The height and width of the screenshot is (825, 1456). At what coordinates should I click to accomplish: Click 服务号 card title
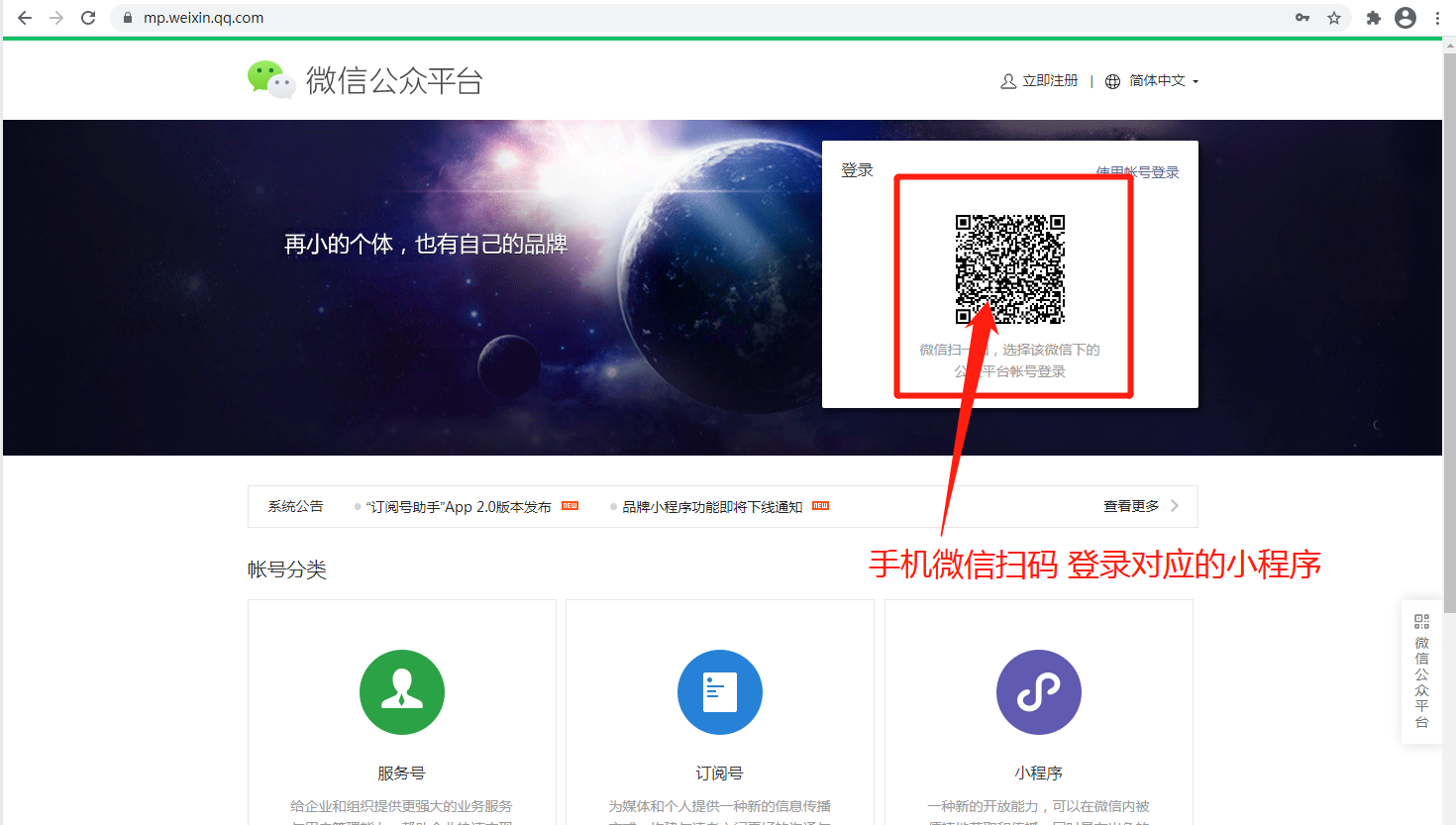[401, 773]
